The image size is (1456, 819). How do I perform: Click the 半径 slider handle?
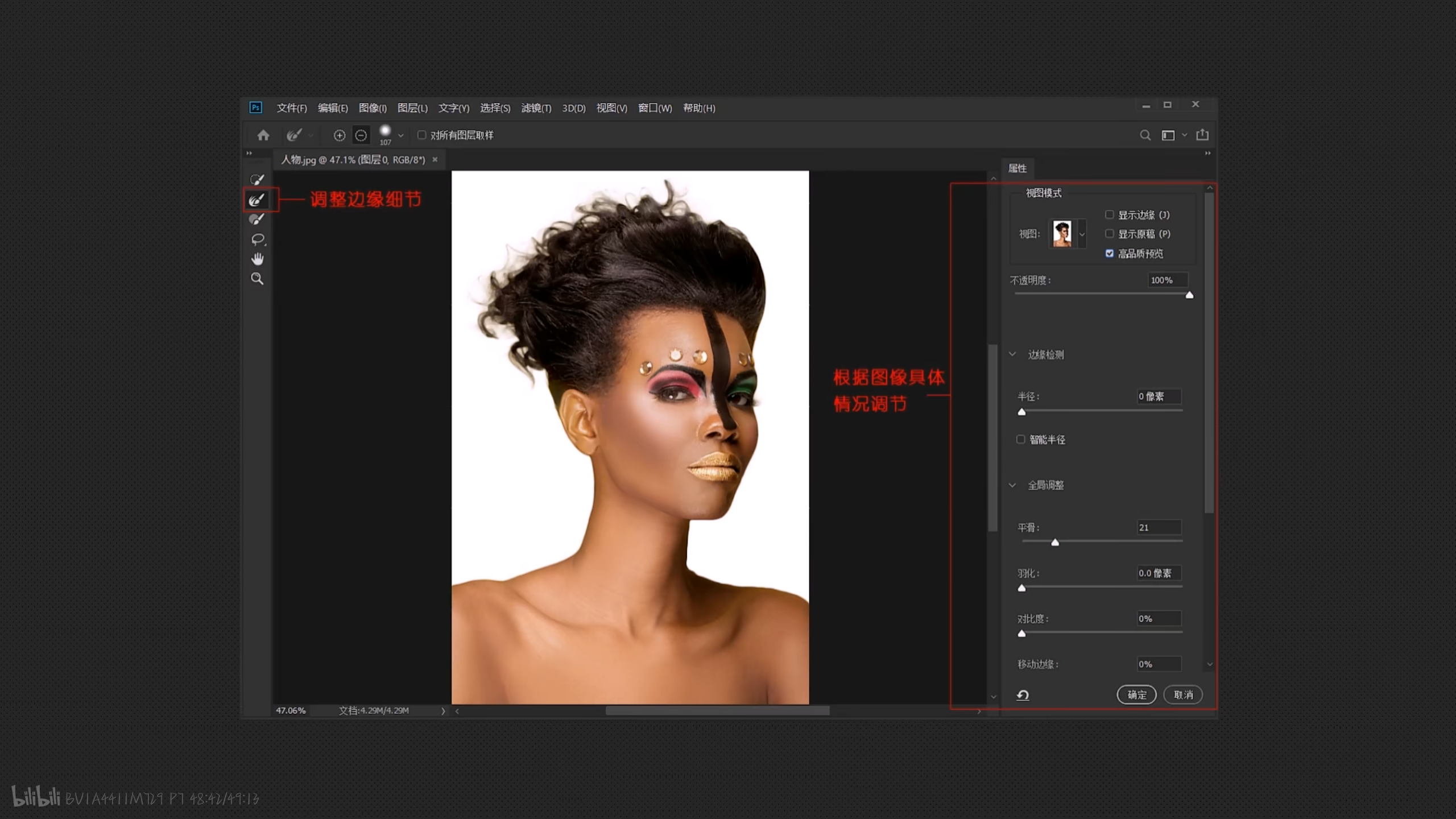tap(1021, 411)
